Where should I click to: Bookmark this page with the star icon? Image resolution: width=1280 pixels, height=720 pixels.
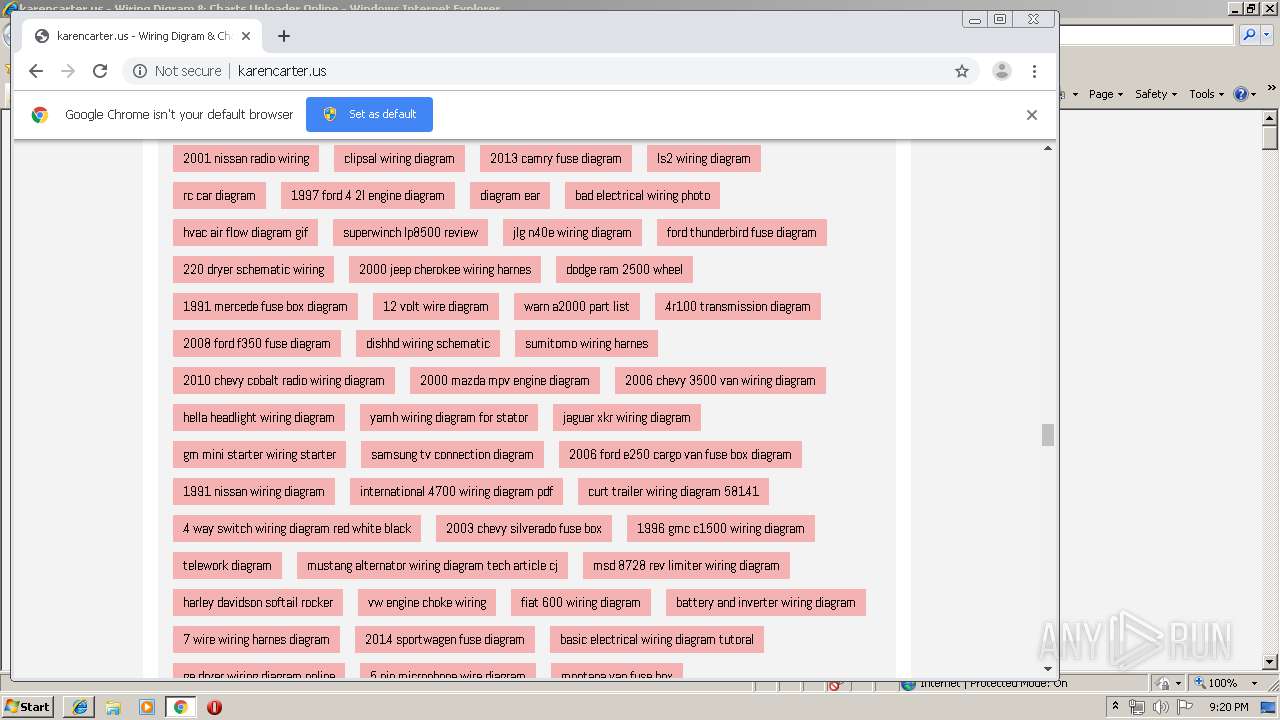click(962, 71)
